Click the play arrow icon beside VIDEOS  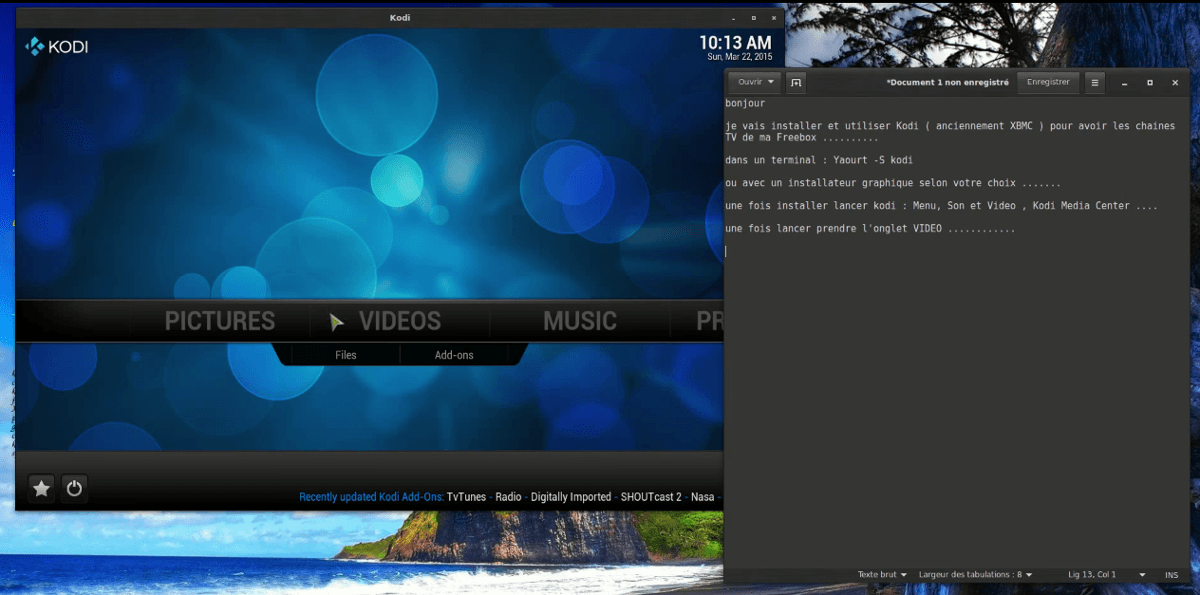click(x=337, y=321)
